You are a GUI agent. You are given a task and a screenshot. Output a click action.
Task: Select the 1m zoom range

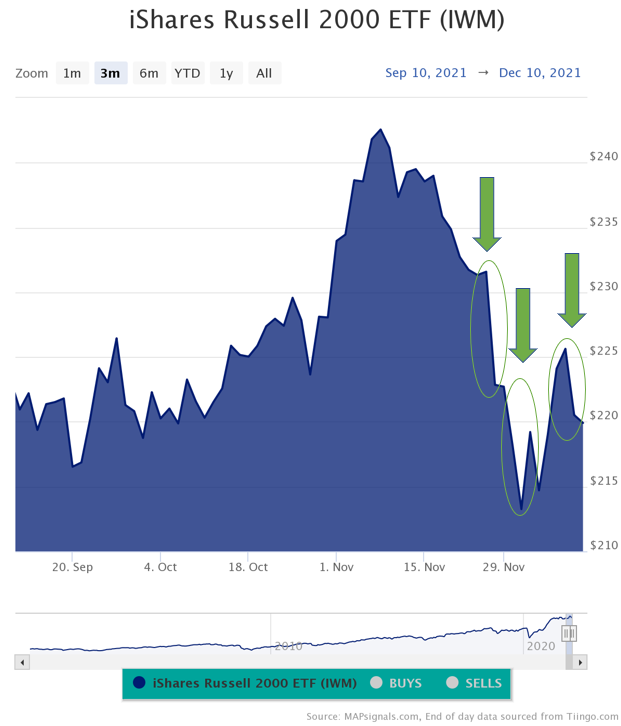pos(72,73)
